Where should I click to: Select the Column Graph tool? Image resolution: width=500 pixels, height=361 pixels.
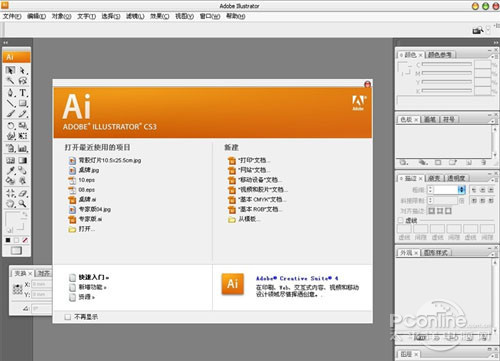23,148
